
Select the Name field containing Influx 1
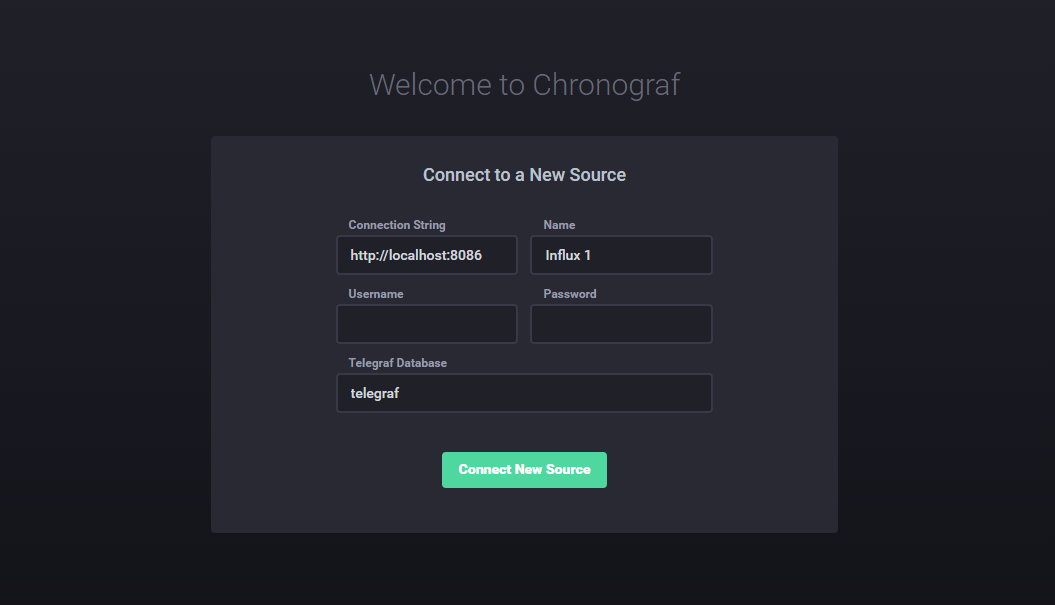coord(621,255)
